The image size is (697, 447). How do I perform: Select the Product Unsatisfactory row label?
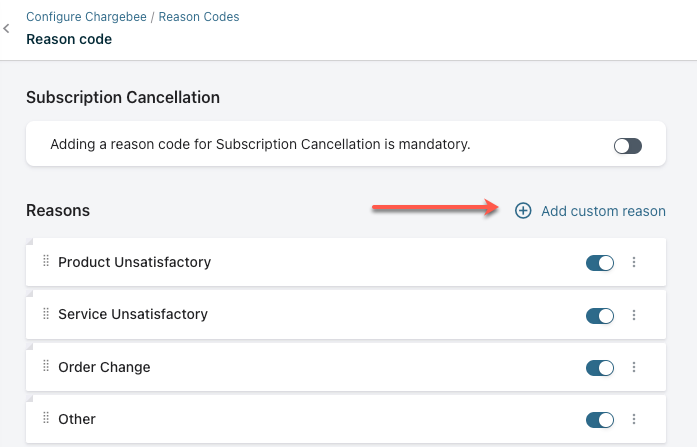(134, 262)
